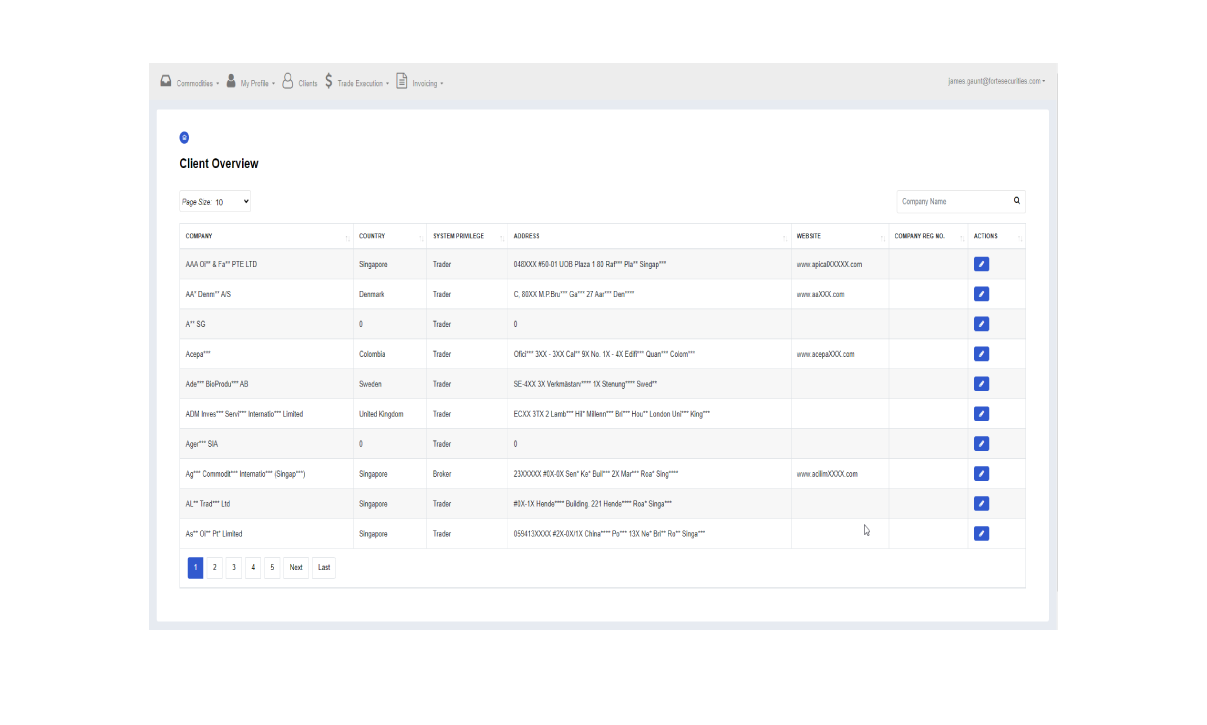This screenshot has width=1207, height=725.
Task: Go to the Next page
Action: pos(296,568)
